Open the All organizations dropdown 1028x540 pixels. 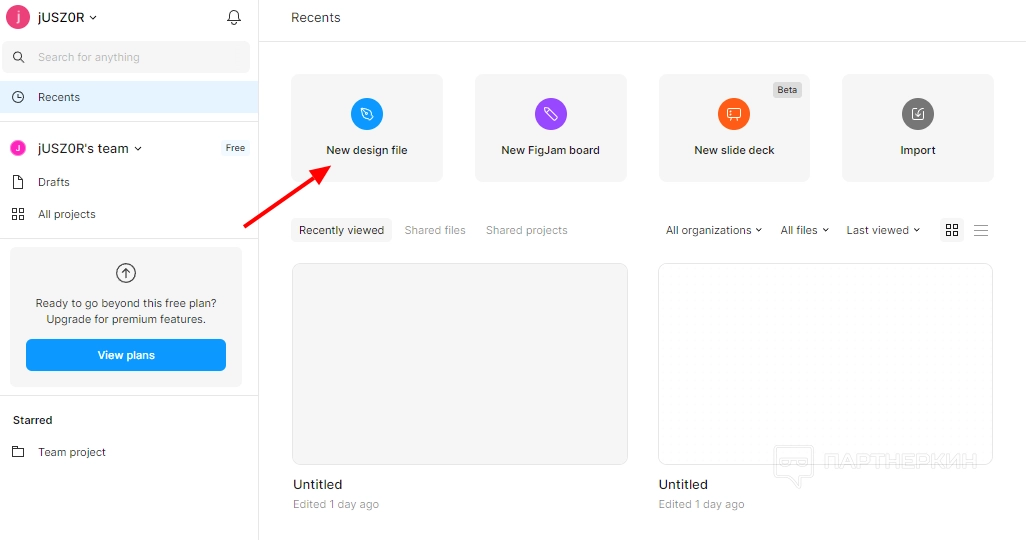tap(714, 230)
